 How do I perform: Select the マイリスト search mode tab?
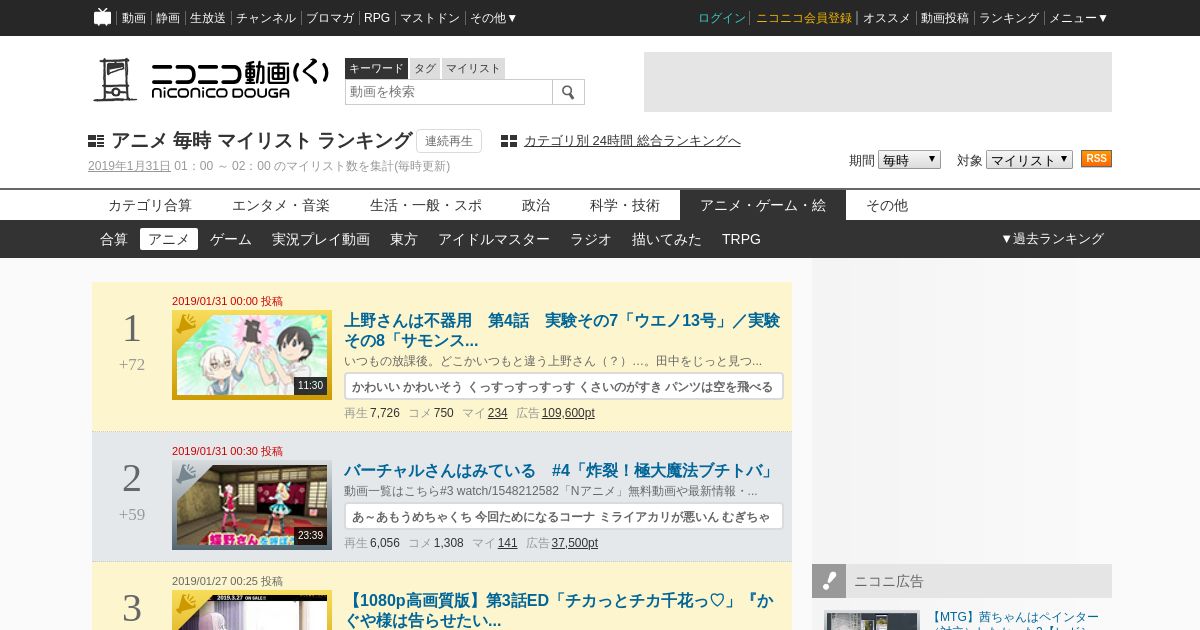click(x=473, y=68)
